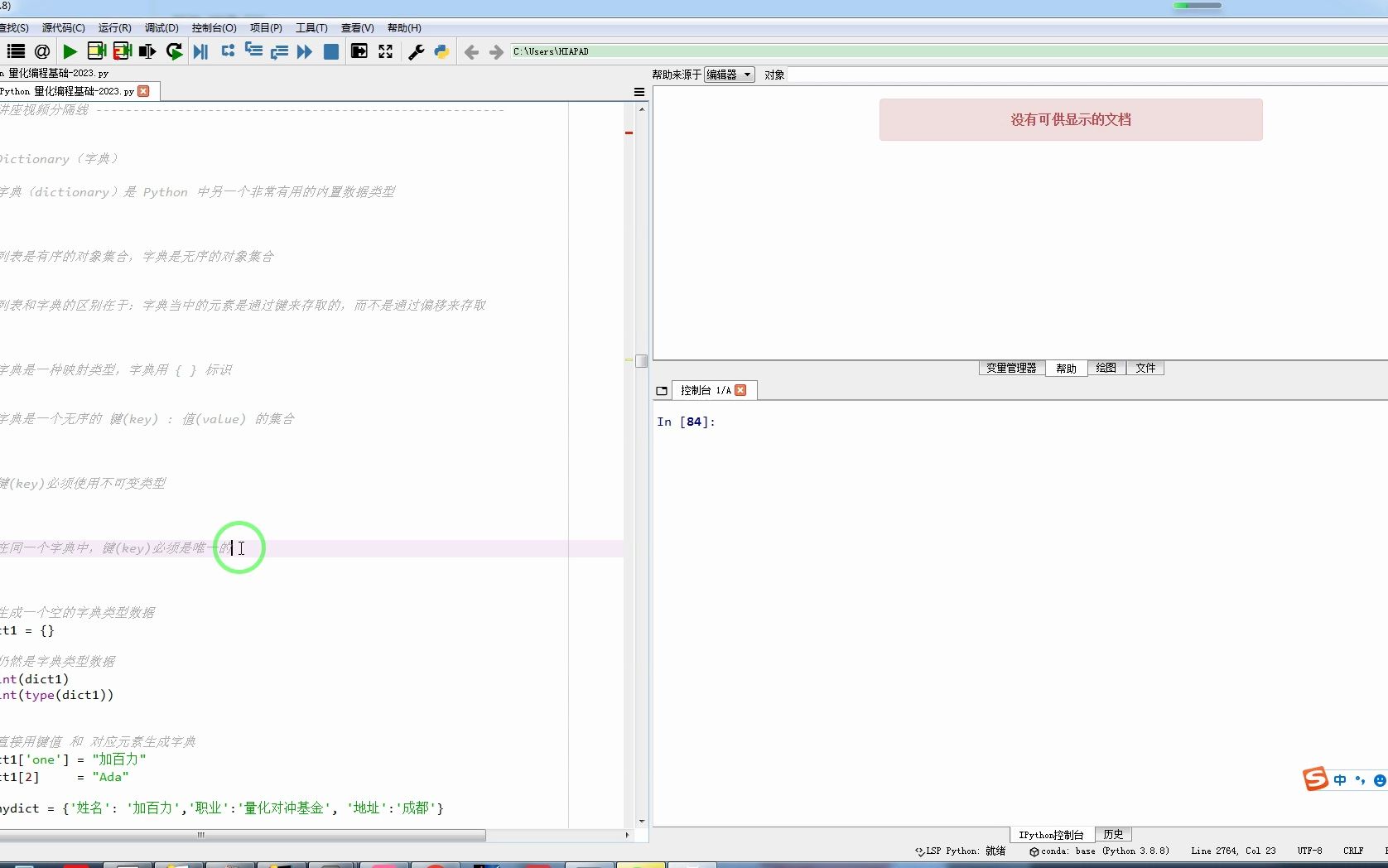Click the @ symbol finder icon
Viewport: 1388px width, 868px height.
click(42, 51)
